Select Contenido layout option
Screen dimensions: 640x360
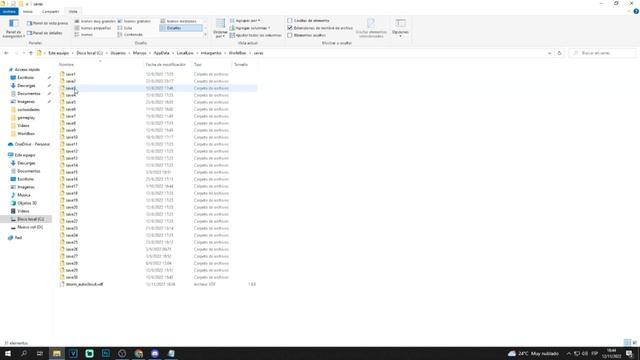[130, 35]
